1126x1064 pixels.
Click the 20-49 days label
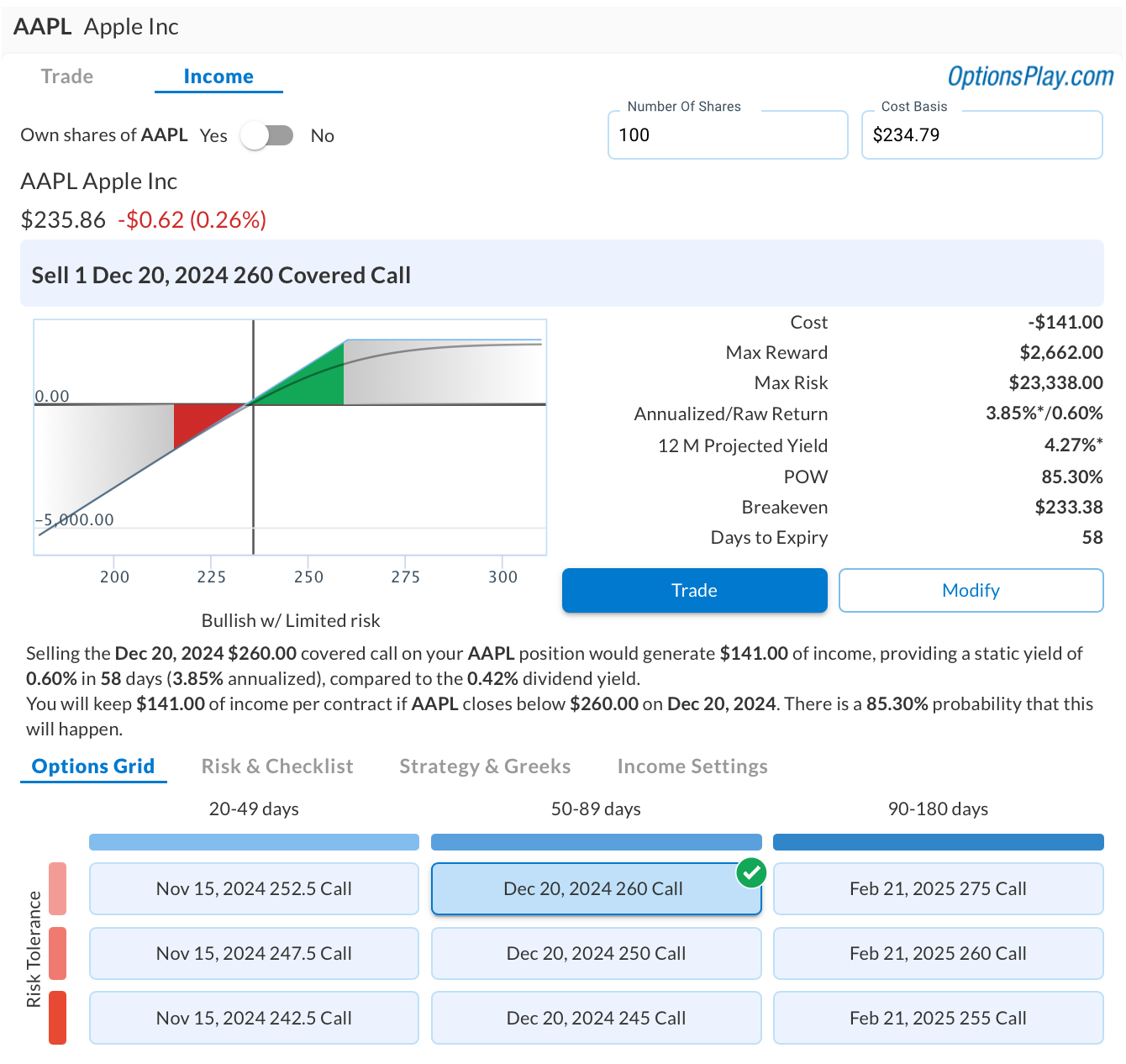pos(254,809)
